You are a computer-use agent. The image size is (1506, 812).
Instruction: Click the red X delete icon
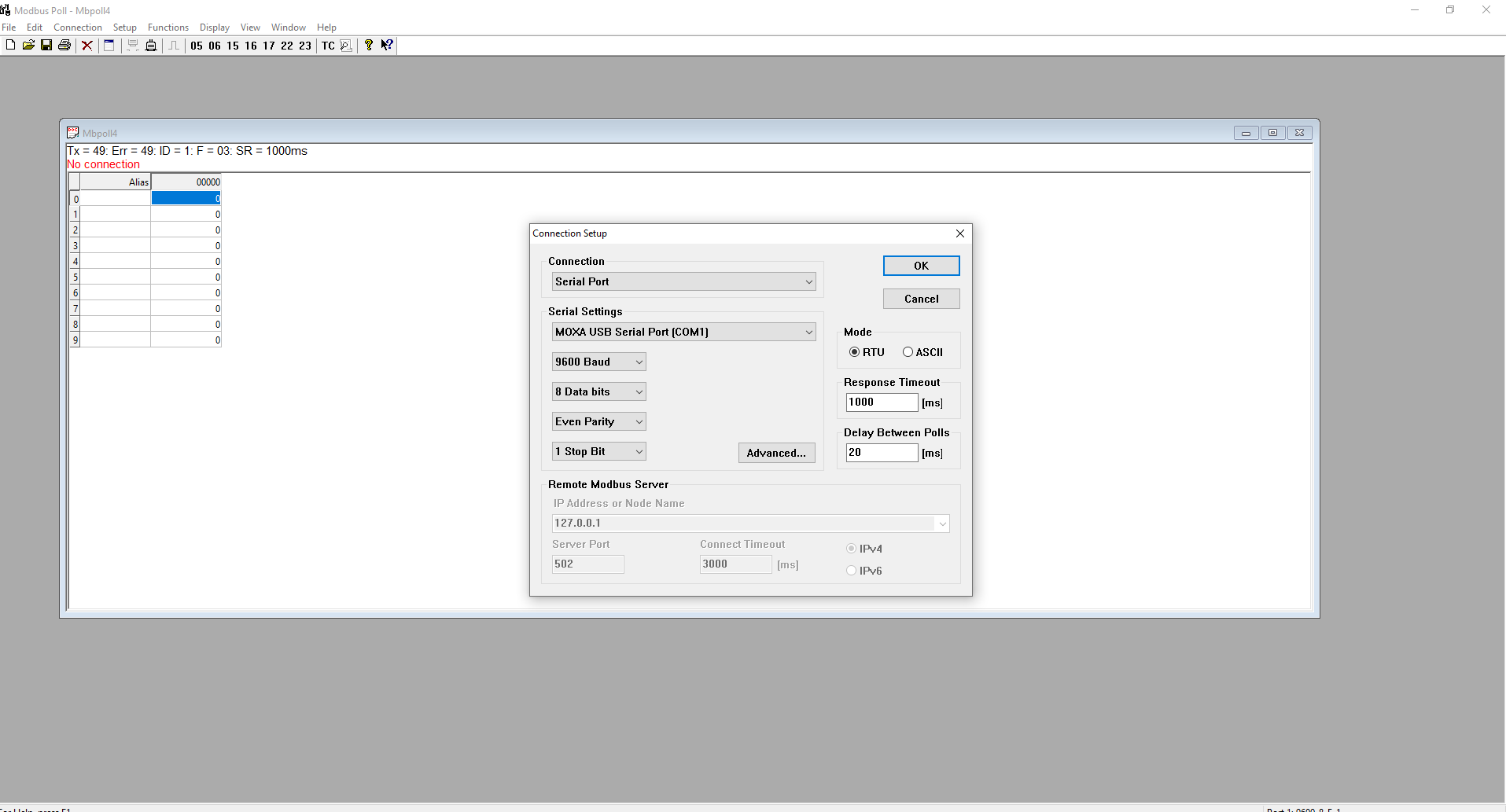click(87, 46)
